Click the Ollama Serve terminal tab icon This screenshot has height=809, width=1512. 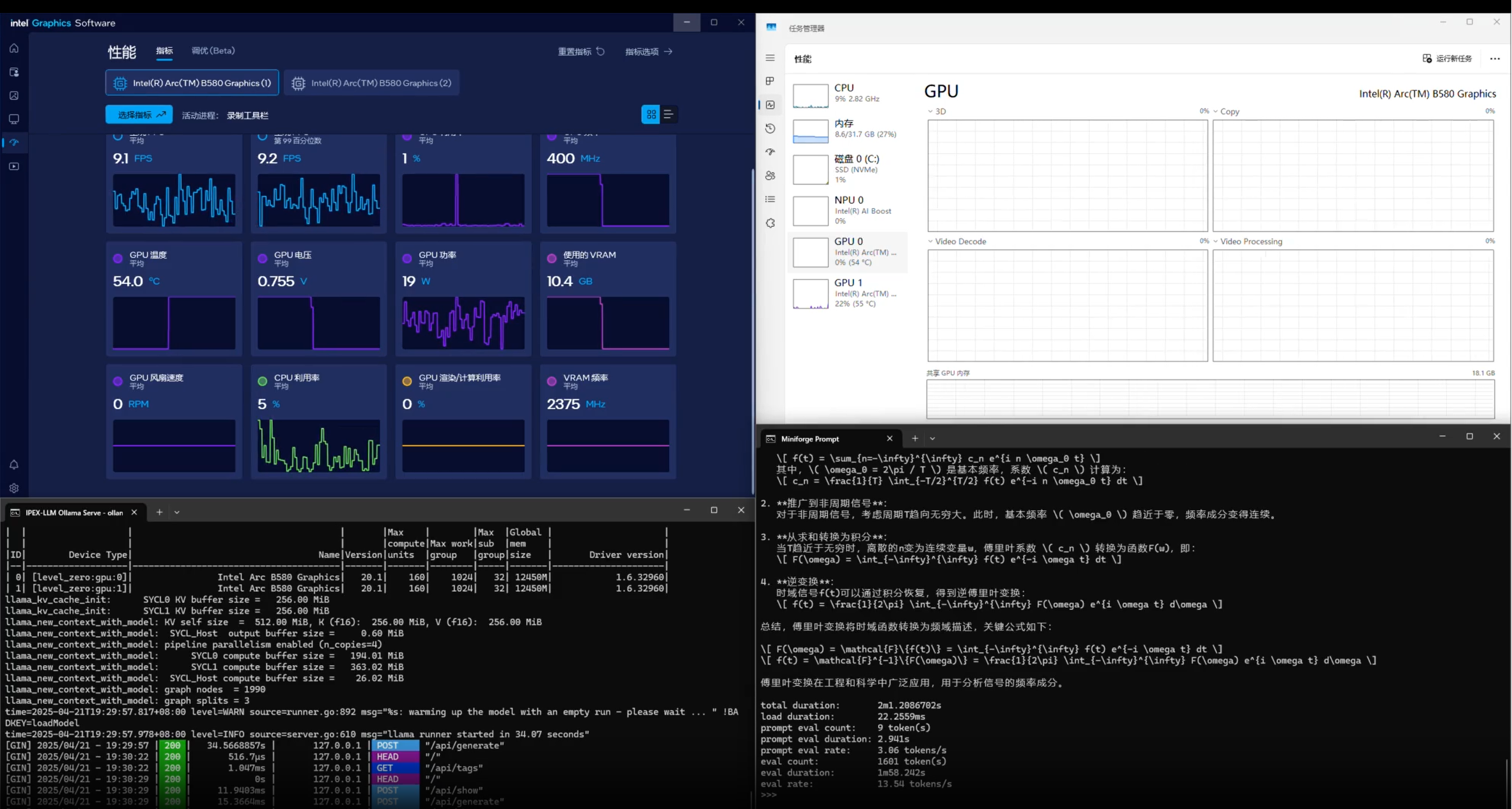(x=15, y=513)
